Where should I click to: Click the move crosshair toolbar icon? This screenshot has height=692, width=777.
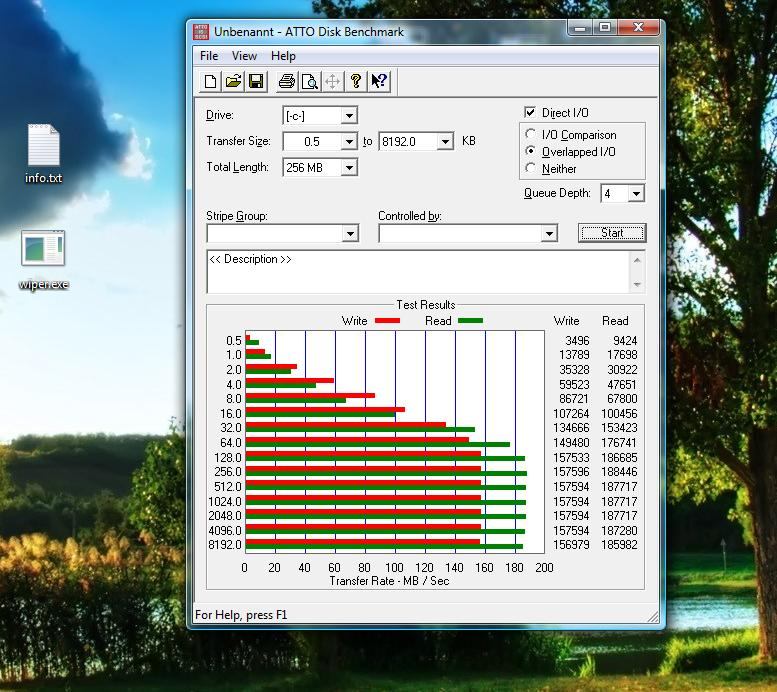[333, 81]
